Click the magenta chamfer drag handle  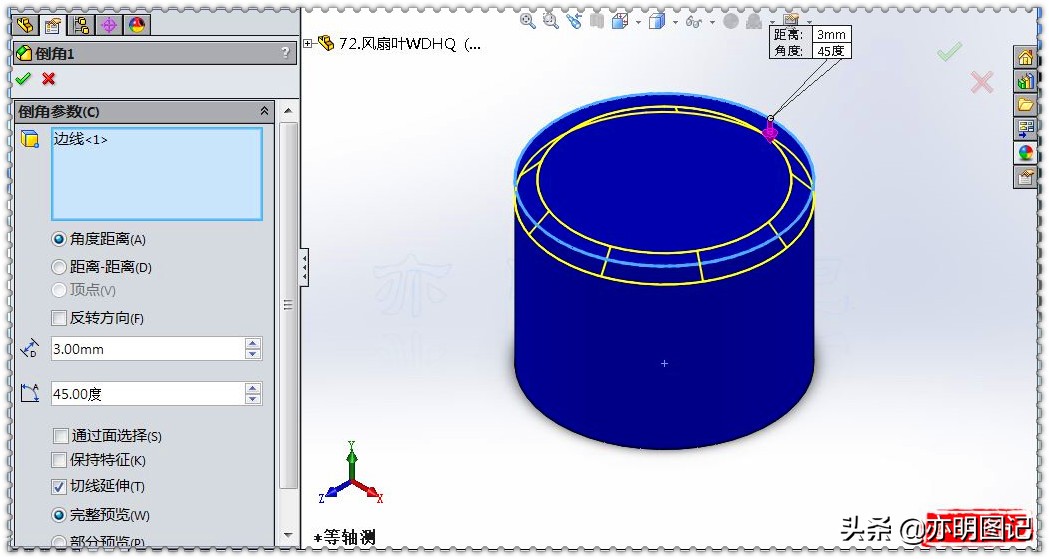(x=770, y=132)
